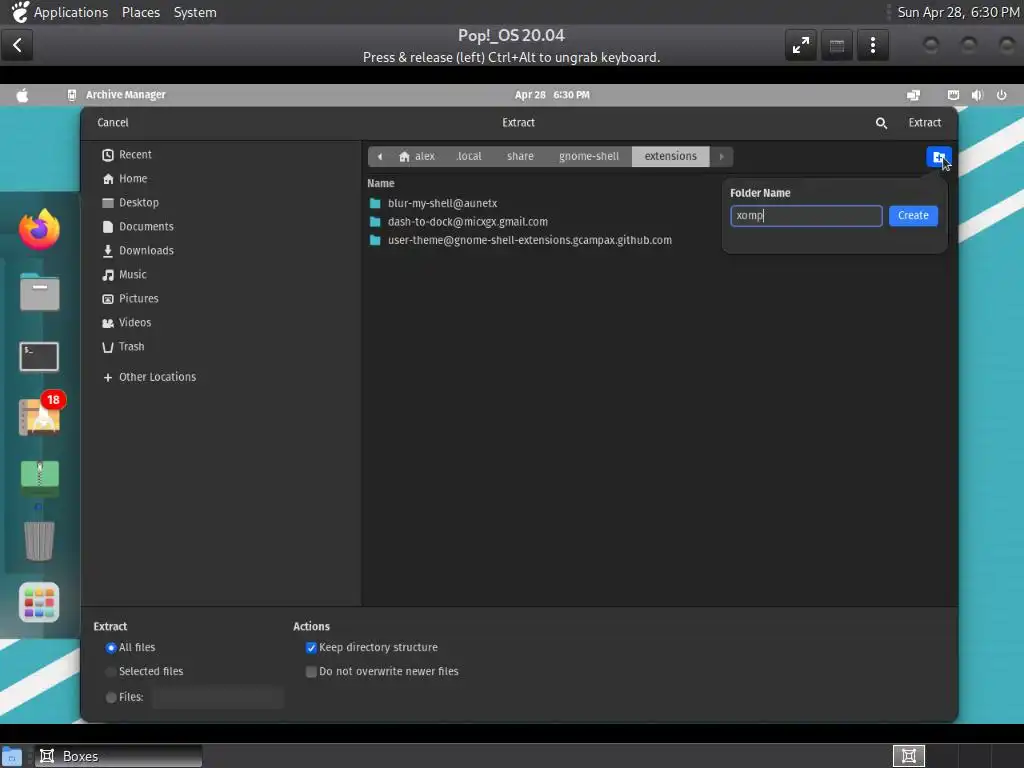Open the Places menu

pos(141,12)
